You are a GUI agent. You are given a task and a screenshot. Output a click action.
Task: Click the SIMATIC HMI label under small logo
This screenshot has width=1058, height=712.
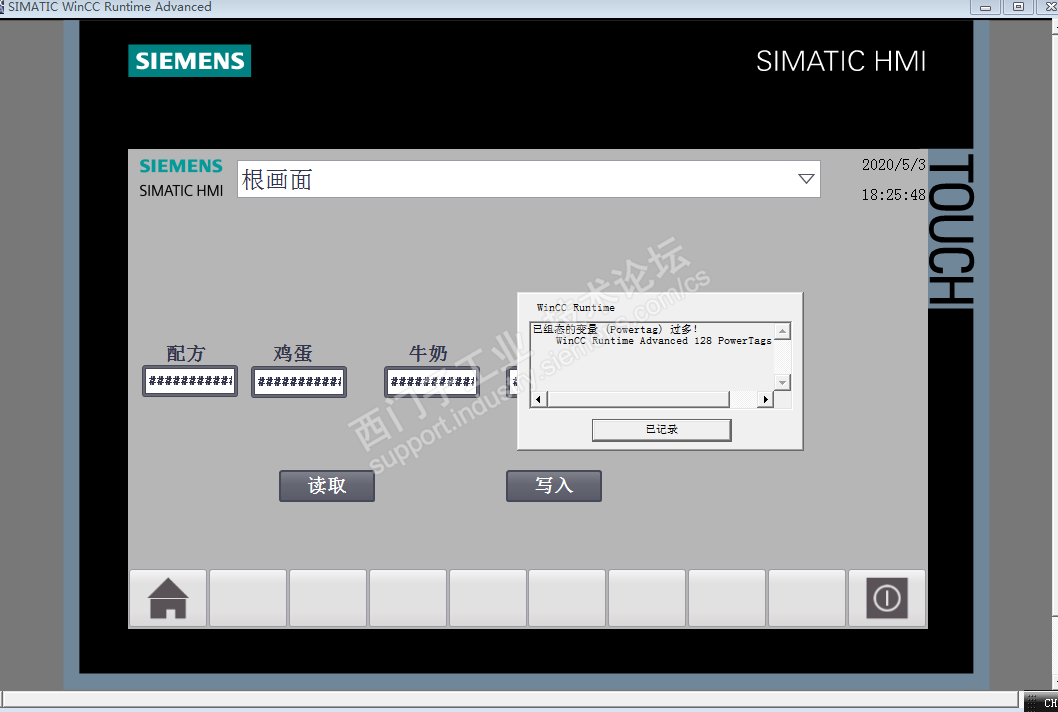(x=181, y=191)
